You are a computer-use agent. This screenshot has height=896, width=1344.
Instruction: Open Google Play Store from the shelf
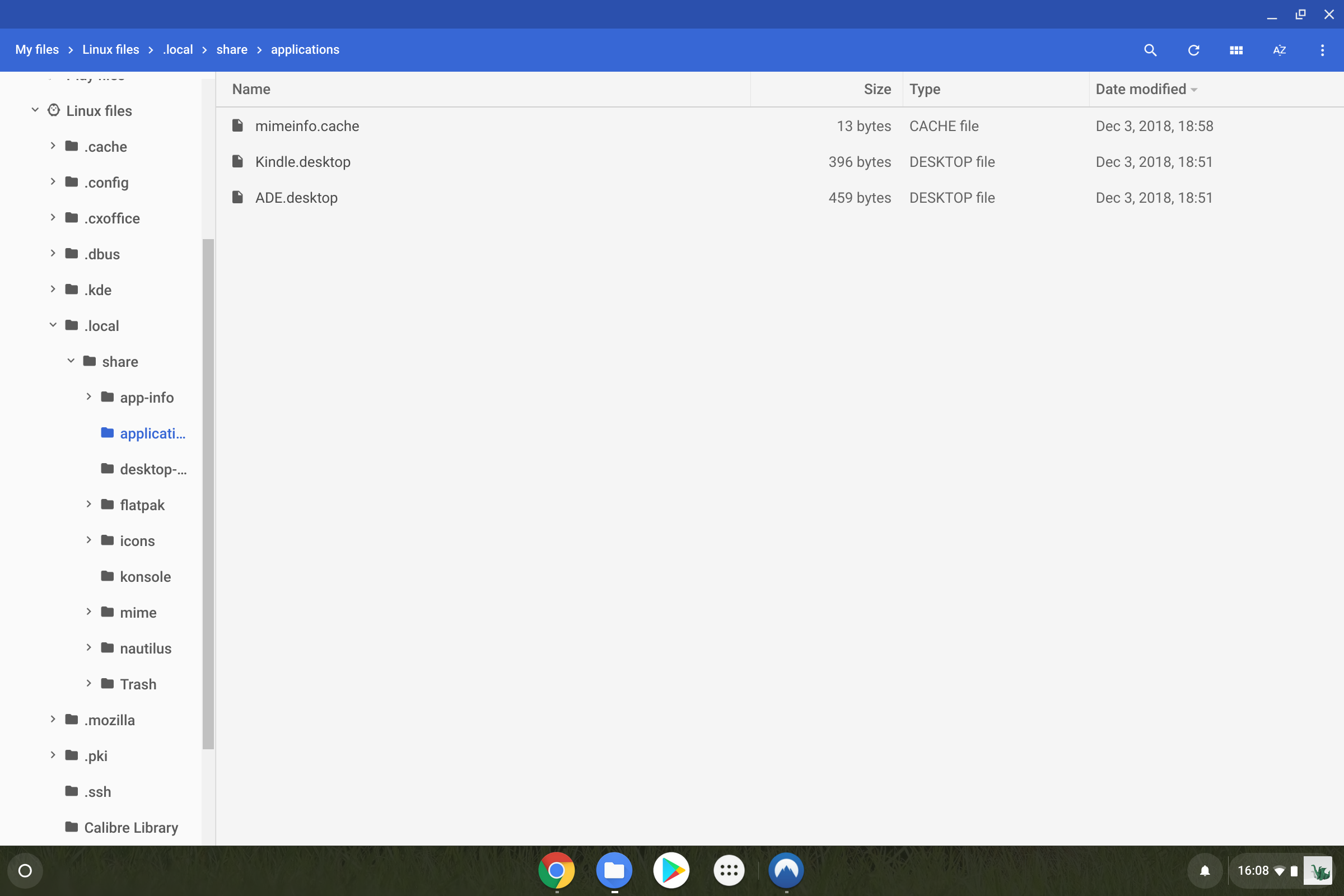(x=671, y=870)
